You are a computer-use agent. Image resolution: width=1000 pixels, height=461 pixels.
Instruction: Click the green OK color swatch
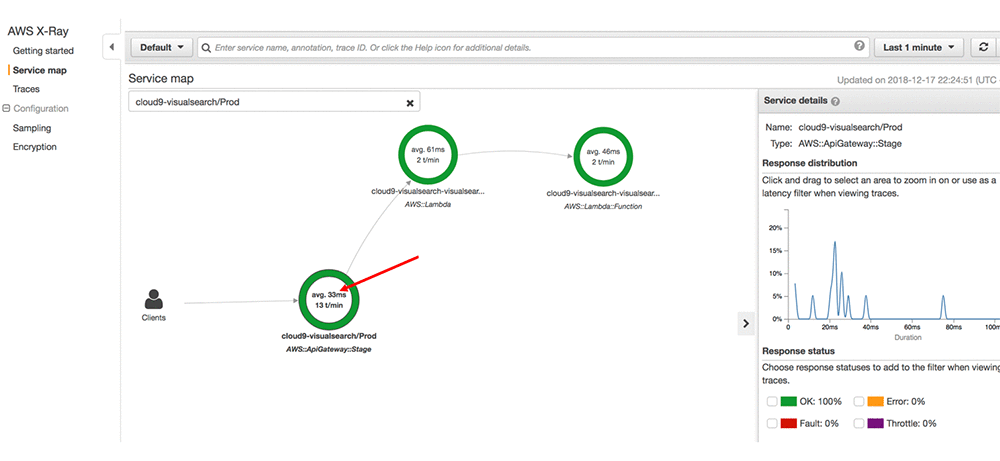789,402
